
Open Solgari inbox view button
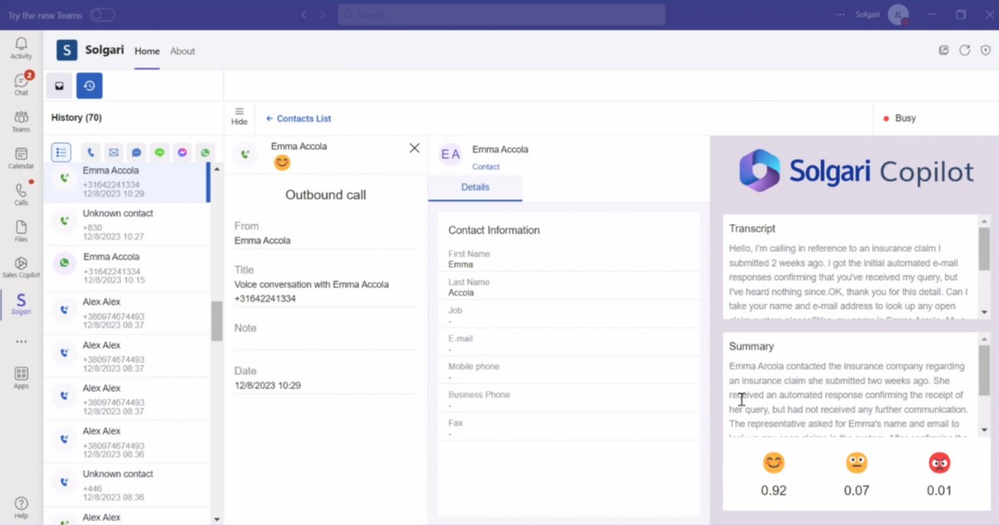point(59,86)
